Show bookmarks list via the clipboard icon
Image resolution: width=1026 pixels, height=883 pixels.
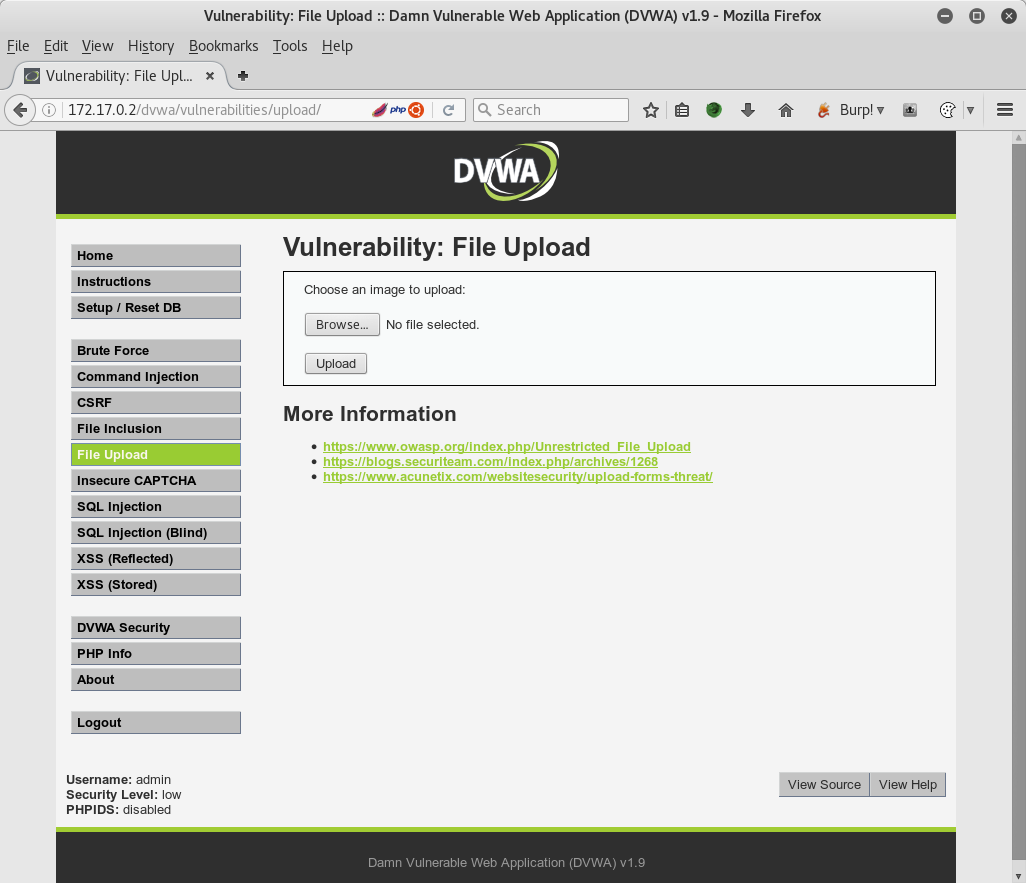point(682,110)
